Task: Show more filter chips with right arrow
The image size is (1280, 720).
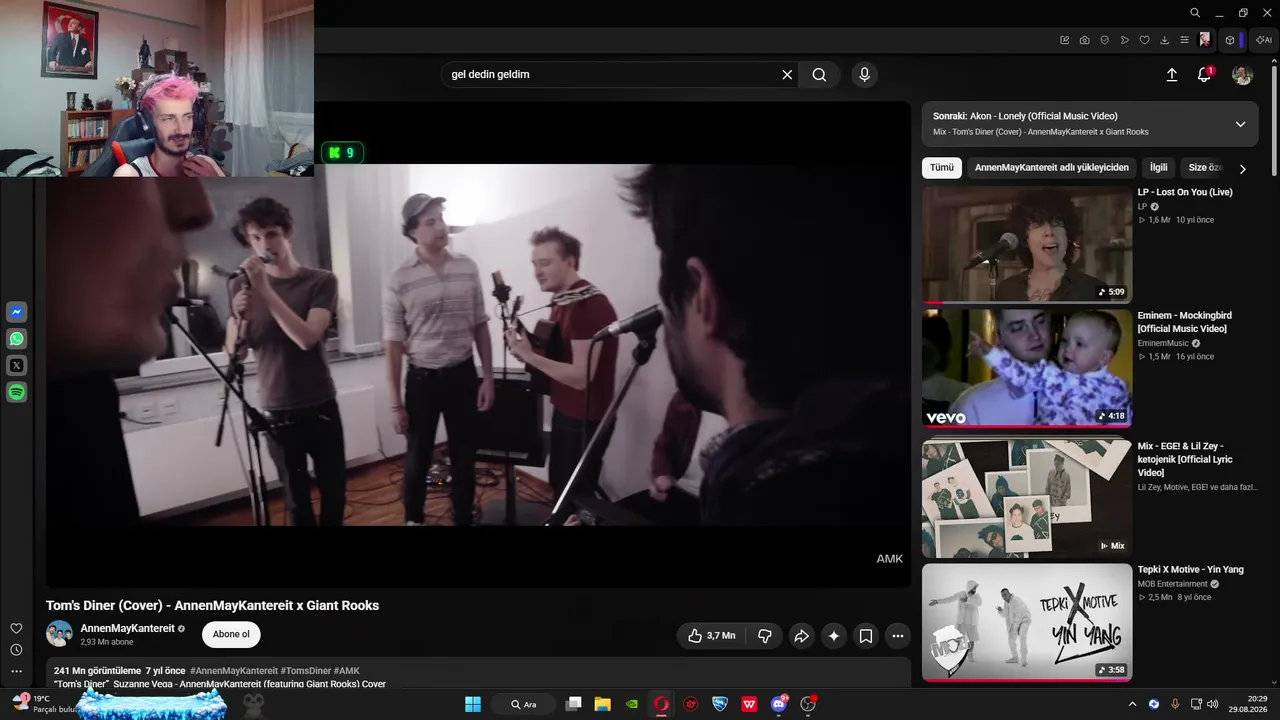Action: tap(1242, 168)
